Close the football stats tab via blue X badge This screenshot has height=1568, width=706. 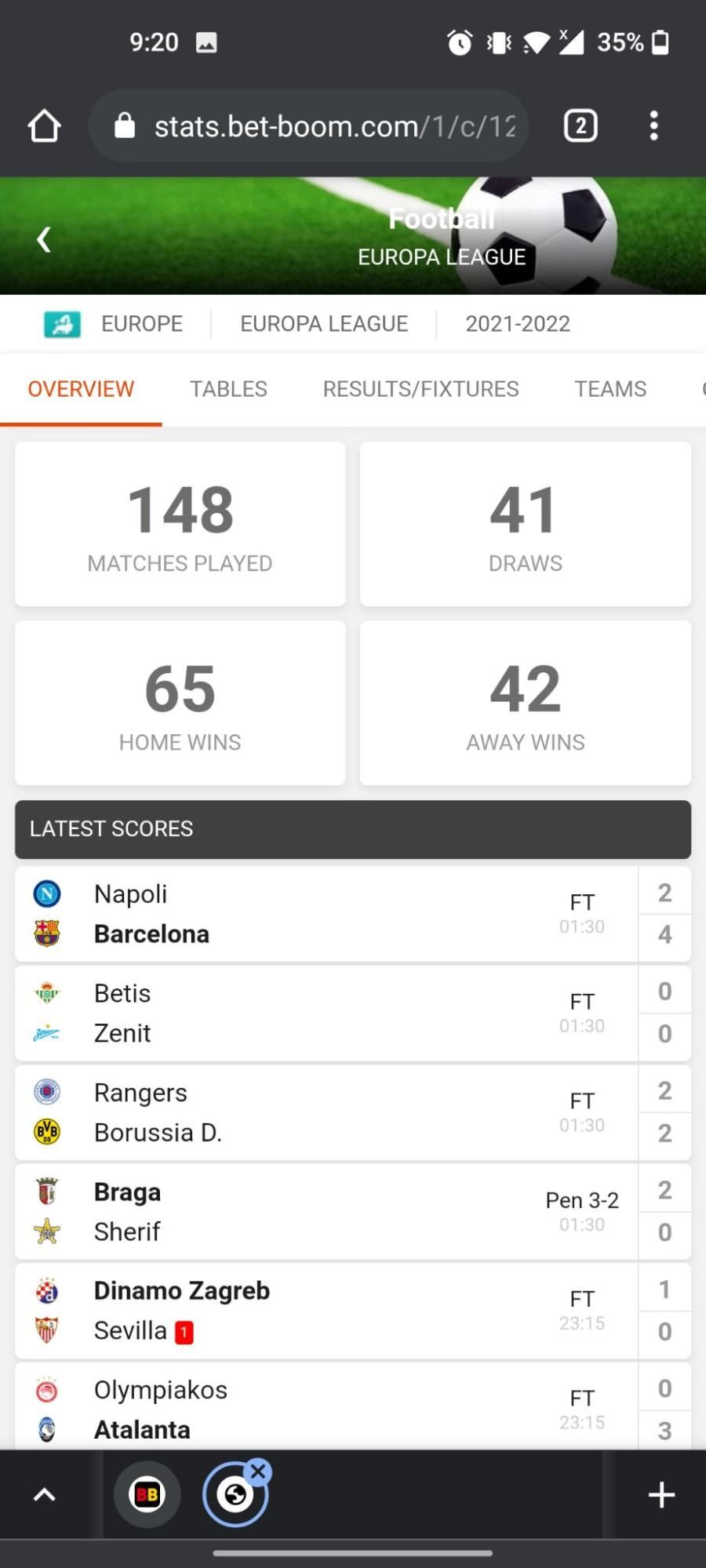(x=258, y=1472)
